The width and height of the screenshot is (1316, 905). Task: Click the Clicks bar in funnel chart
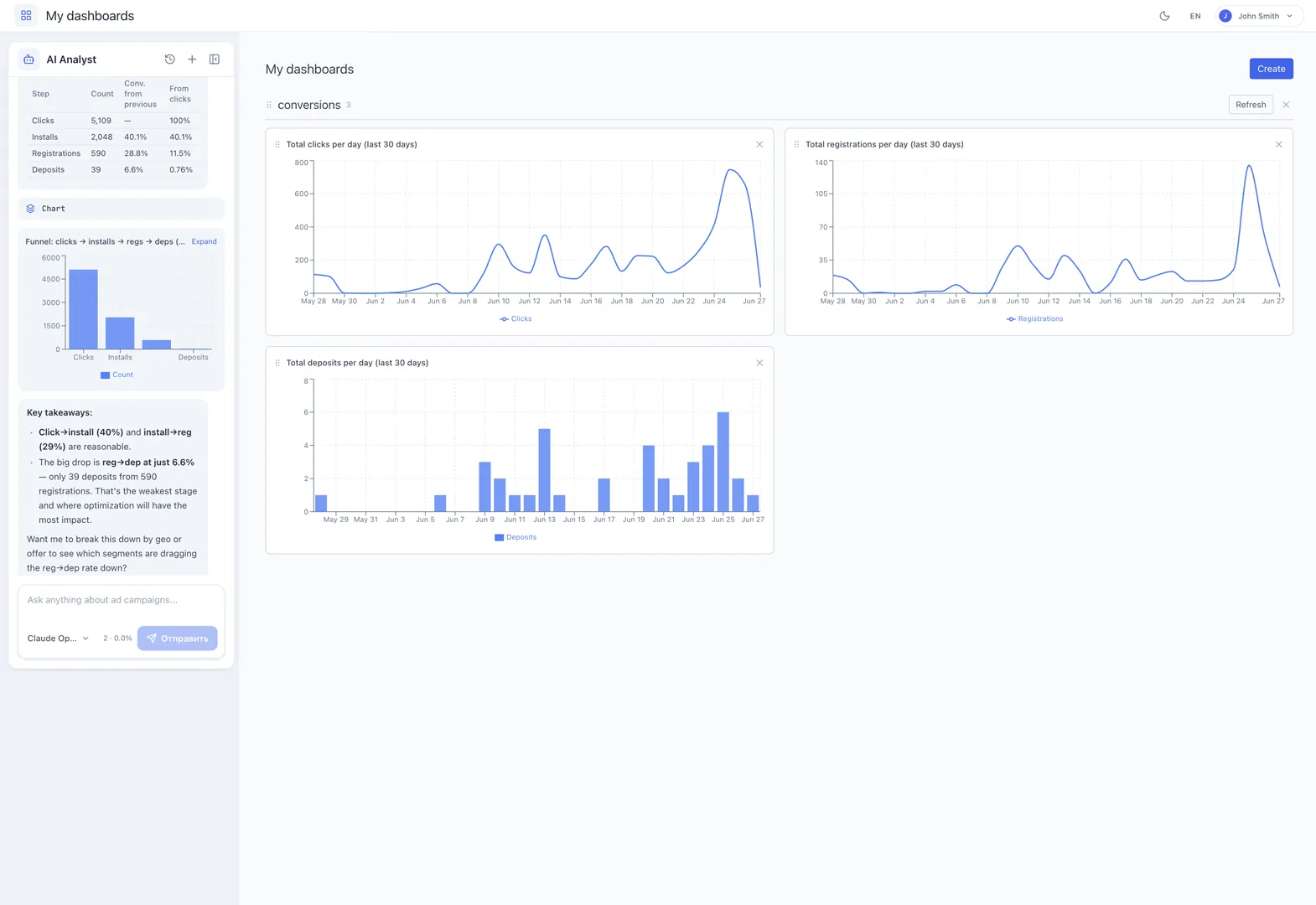(83, 309)
